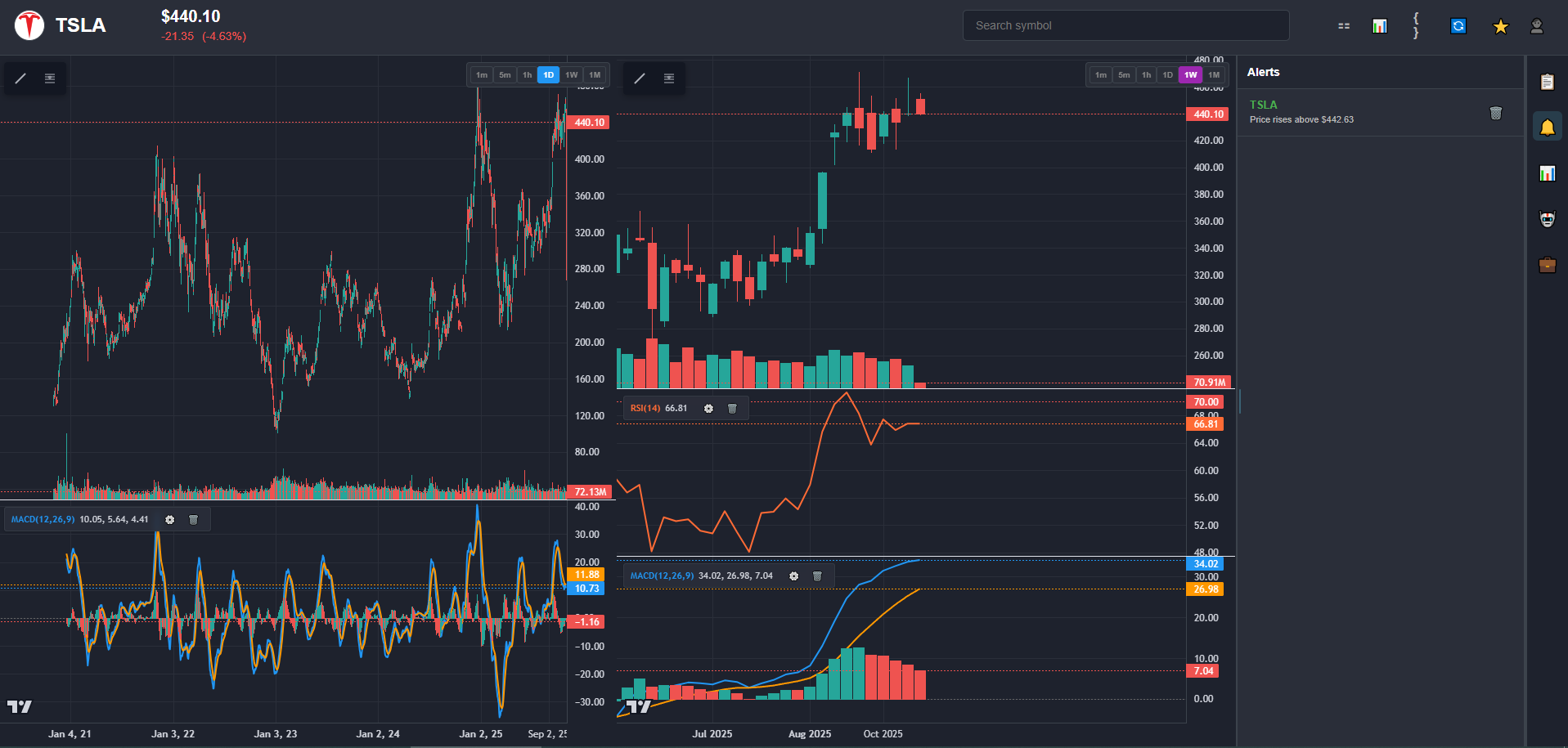1568x748 pixels.
Task: Switch left chart to 5m timeframe
Action: click(x=505, y=75)
